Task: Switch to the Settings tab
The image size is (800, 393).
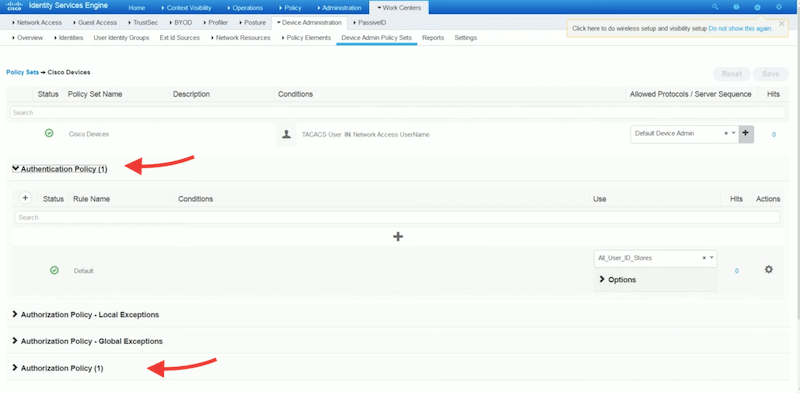Action: [466, 38]
